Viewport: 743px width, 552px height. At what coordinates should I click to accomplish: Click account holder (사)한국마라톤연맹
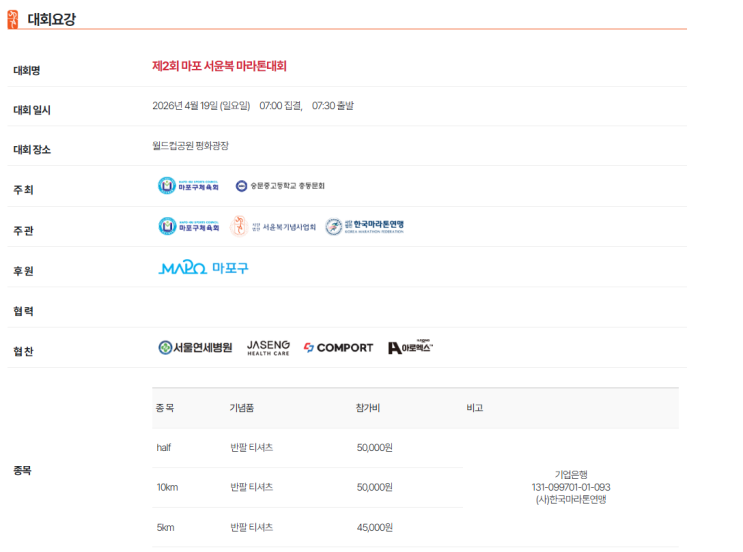571,499
